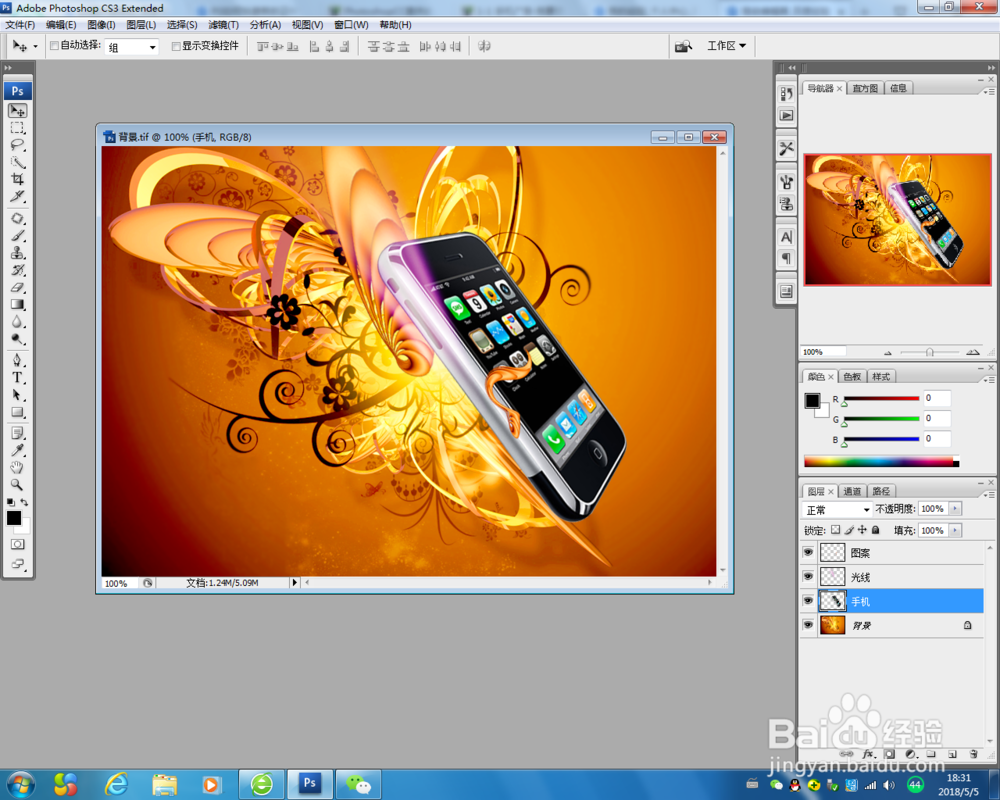Viewport: 1000px width, 800px height.
Task: Switch to the 色板 tab
Action: (x=852, y=376)
